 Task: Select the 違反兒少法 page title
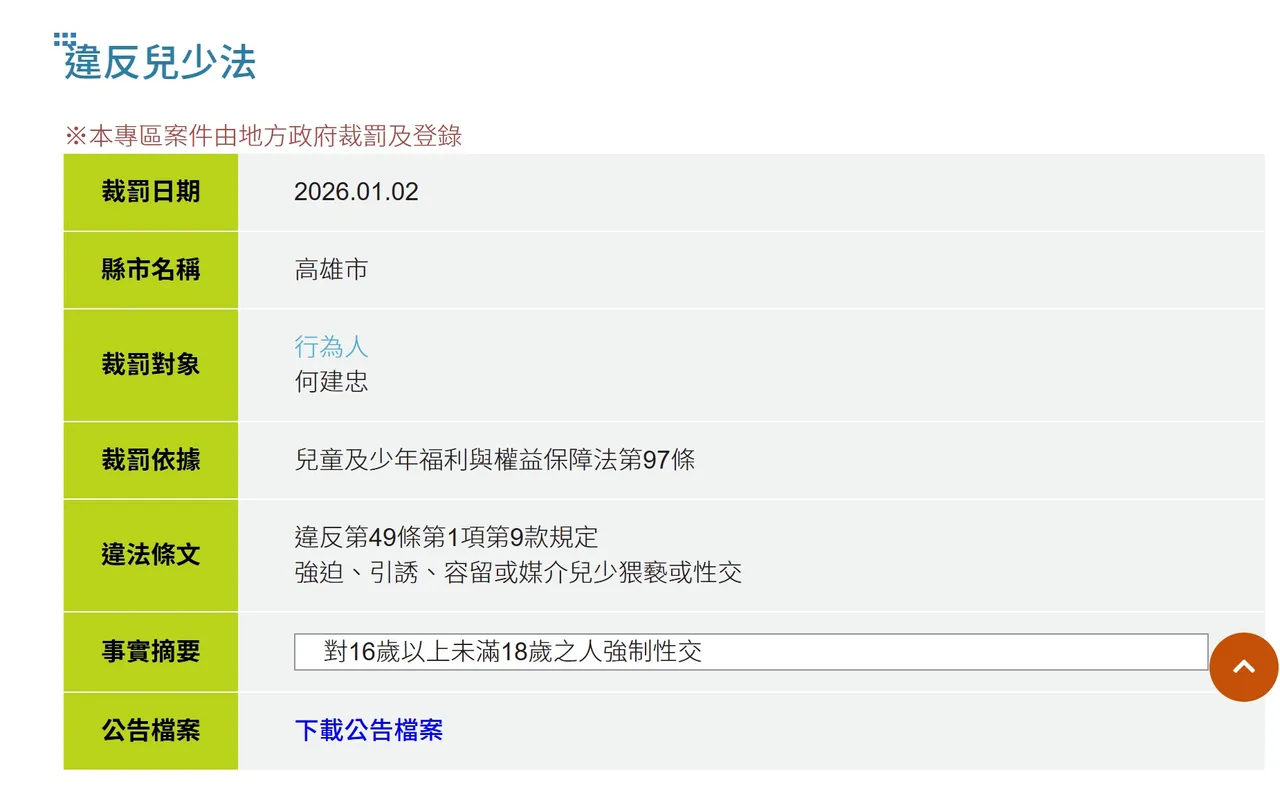[160, 62]
